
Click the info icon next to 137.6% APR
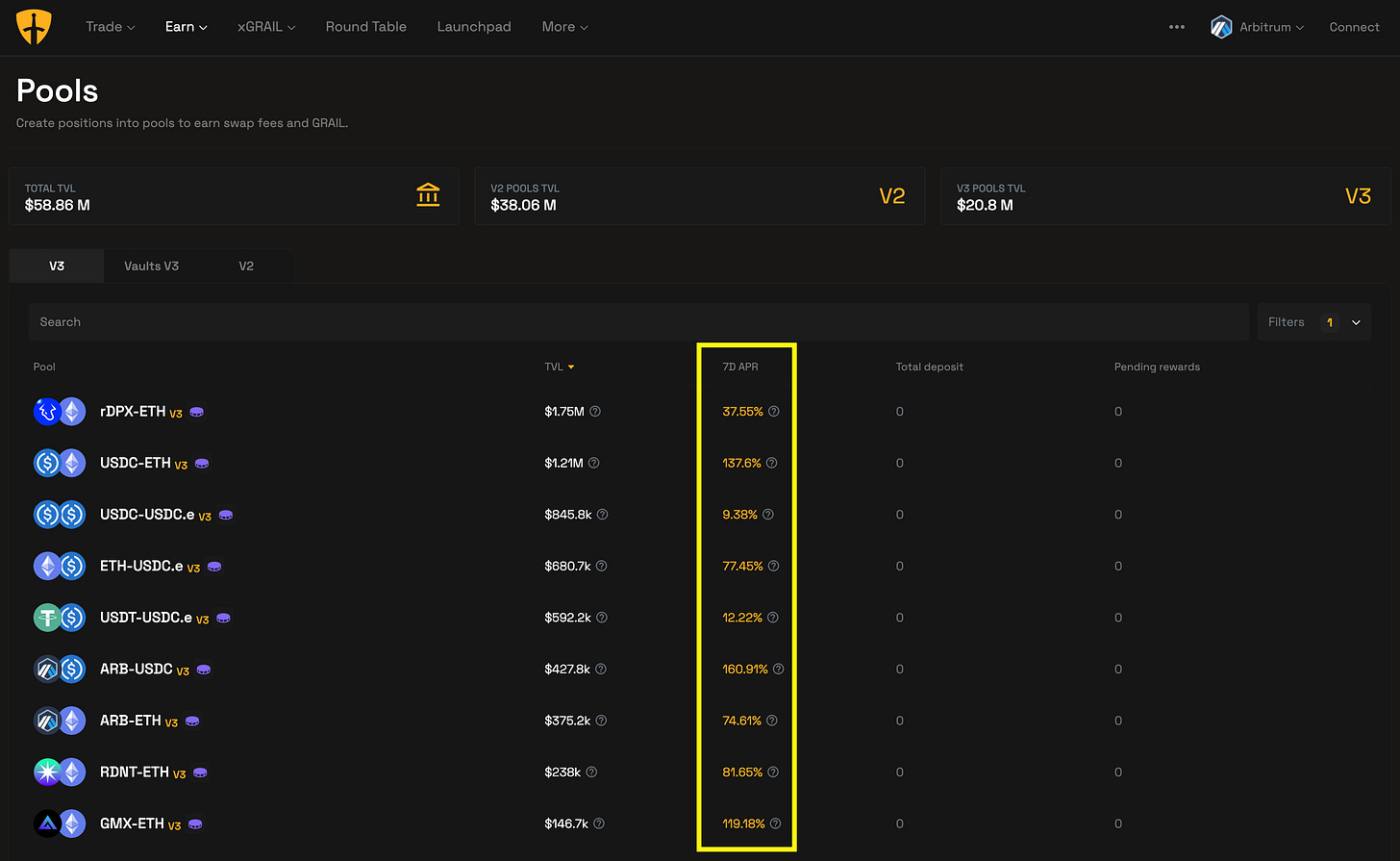[772, 463]
